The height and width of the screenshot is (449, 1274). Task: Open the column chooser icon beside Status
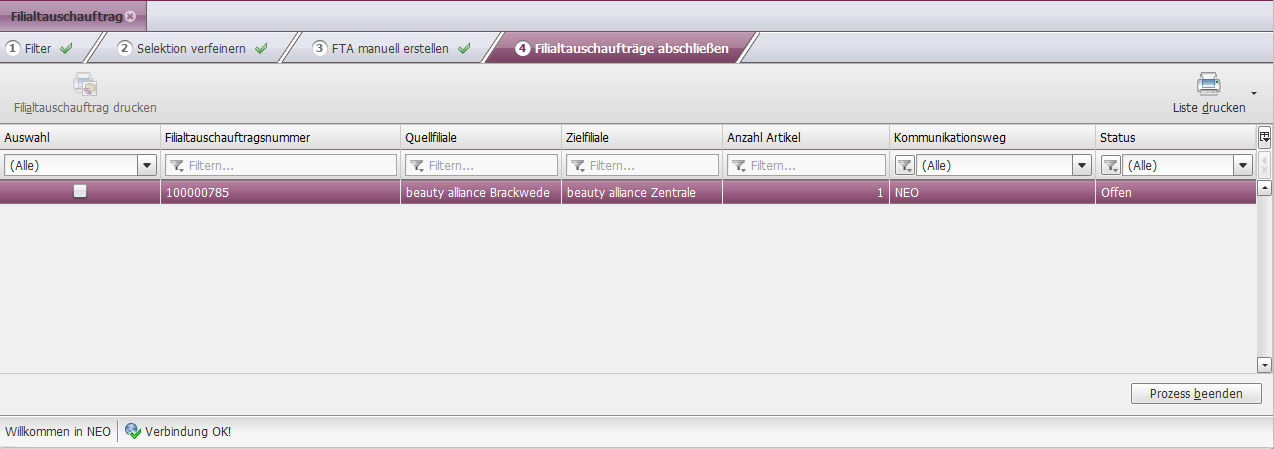(x=1264, y=137)
